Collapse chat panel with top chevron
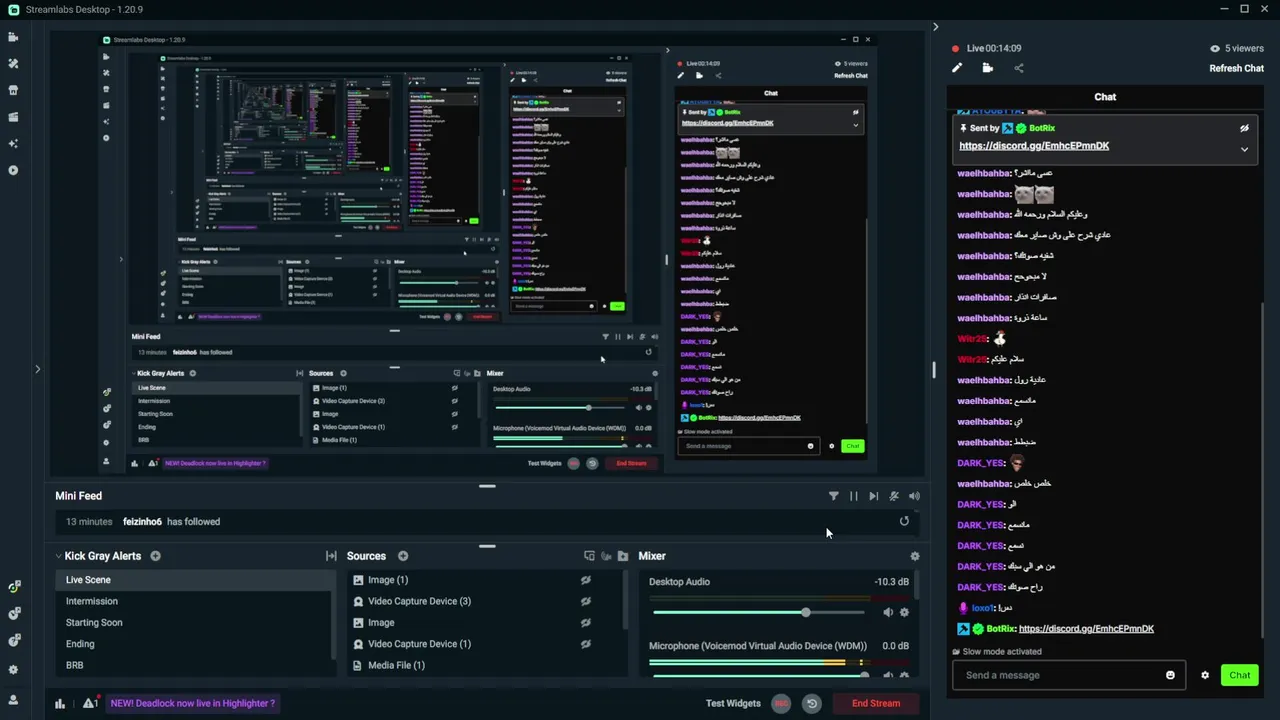 [x=936, y=27]
